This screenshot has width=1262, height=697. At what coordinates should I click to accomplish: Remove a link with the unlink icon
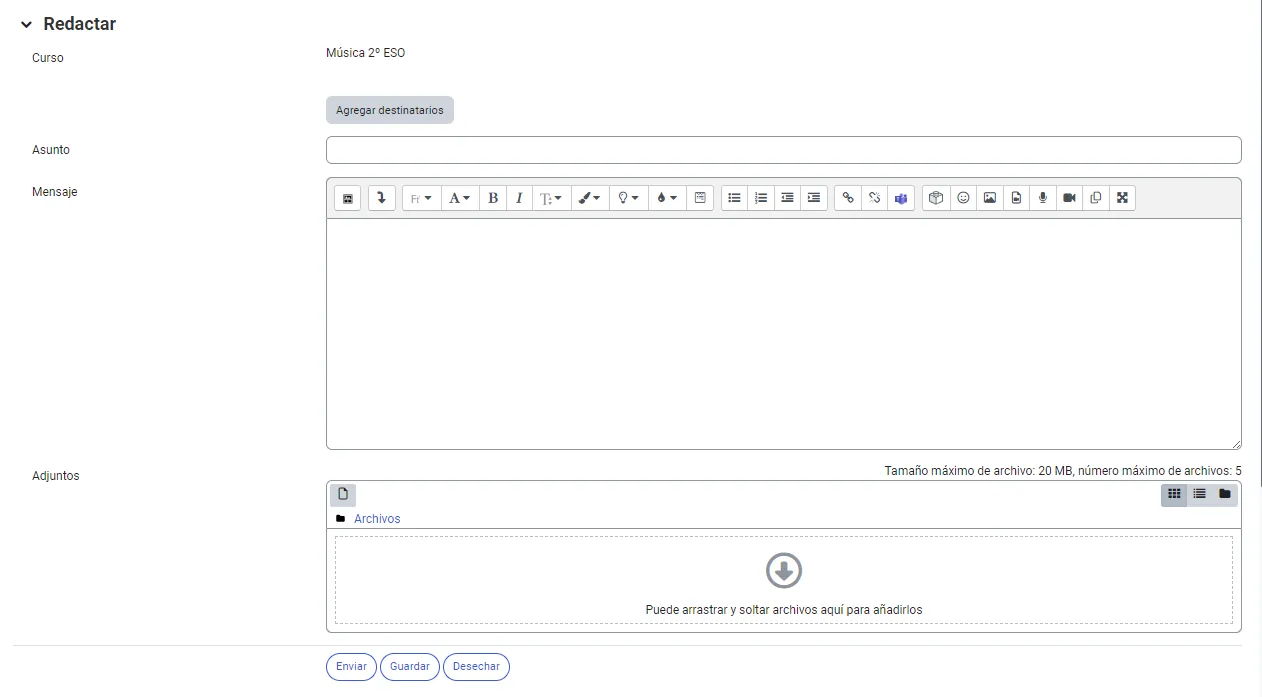point(874,197)
